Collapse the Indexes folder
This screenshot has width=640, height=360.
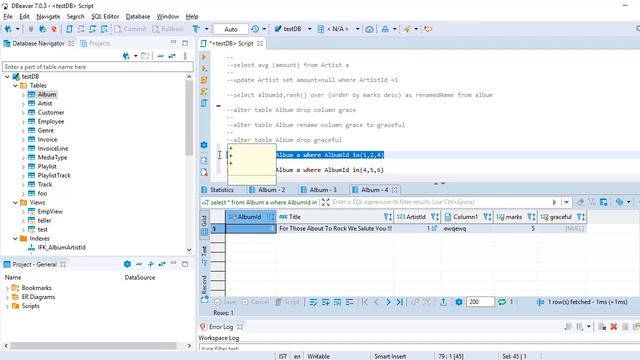(x=15, y=238)
